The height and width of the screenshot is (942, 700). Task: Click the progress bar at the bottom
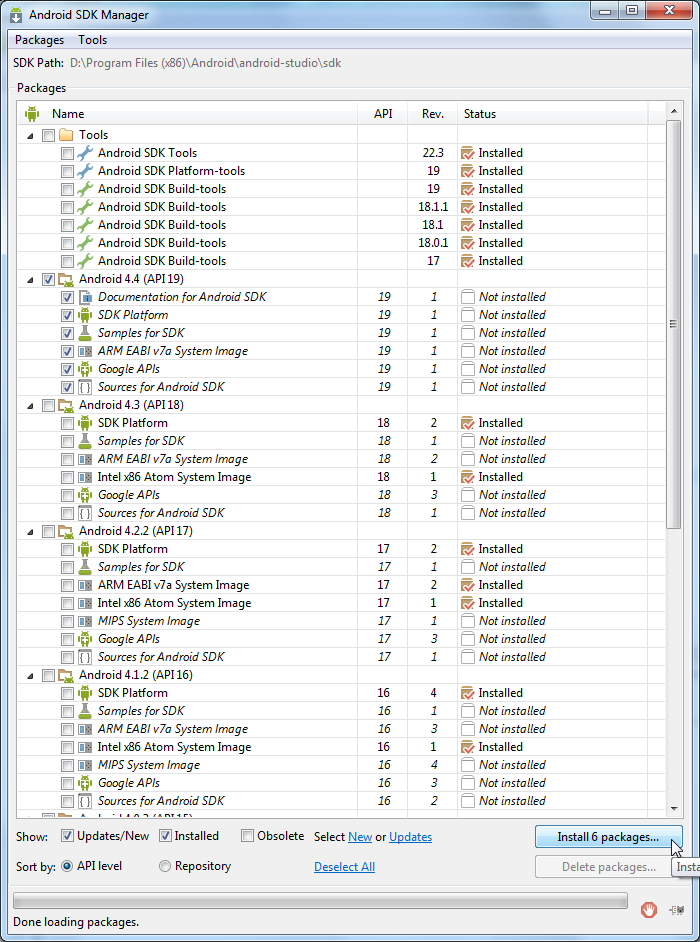pos(320,901)
